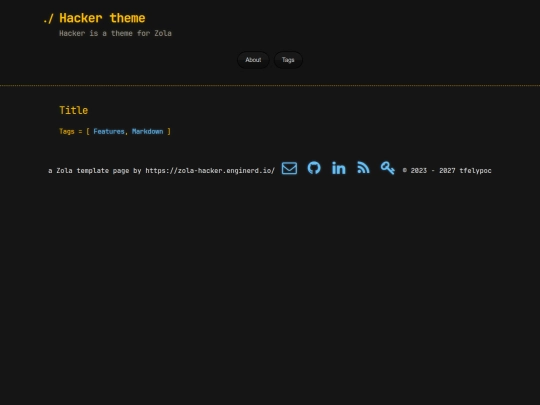Click the key icon in the footer

[x=388, y=168]
